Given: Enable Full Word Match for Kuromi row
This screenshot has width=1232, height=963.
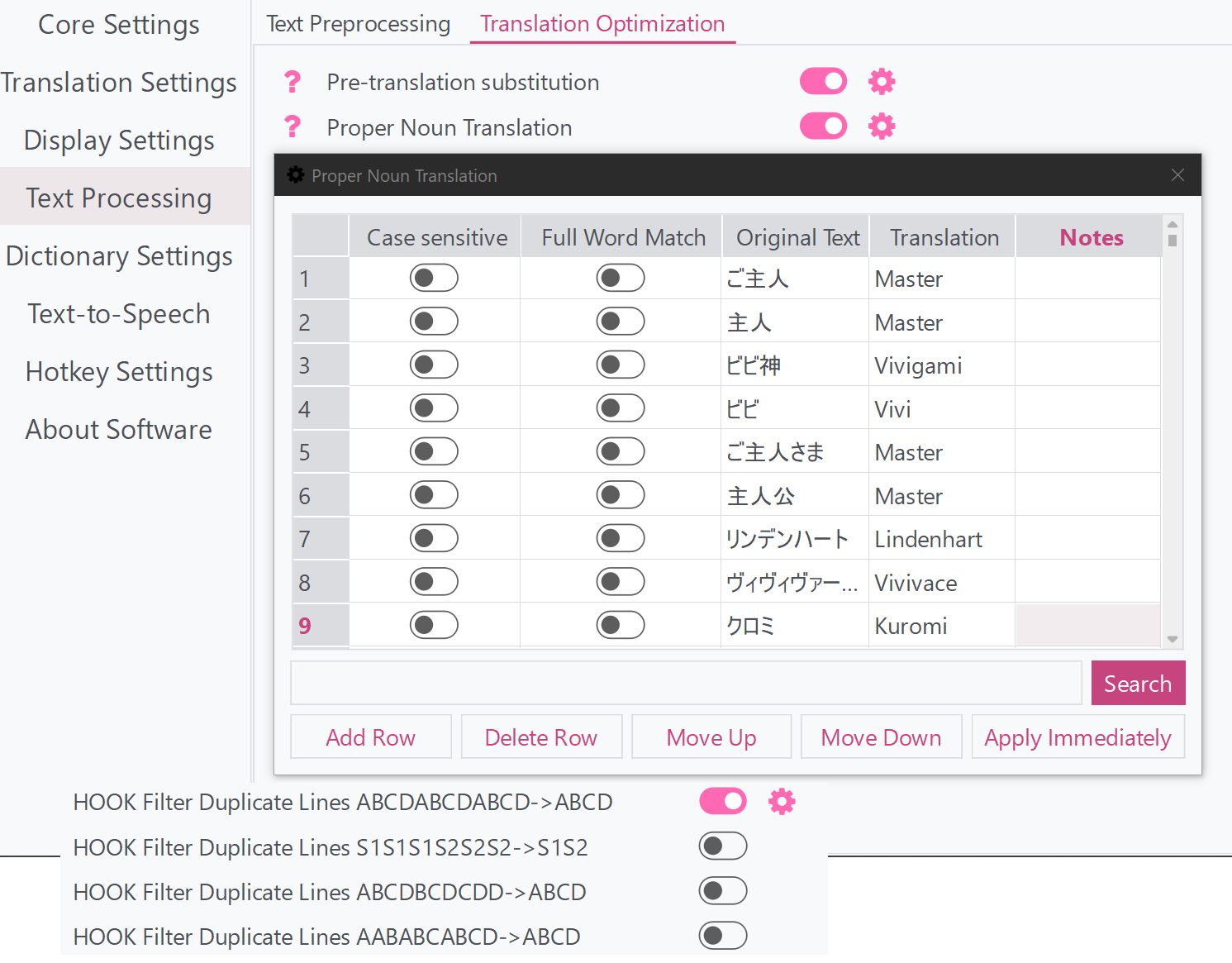Looking at the screenshot, I should tap(621, 626).
